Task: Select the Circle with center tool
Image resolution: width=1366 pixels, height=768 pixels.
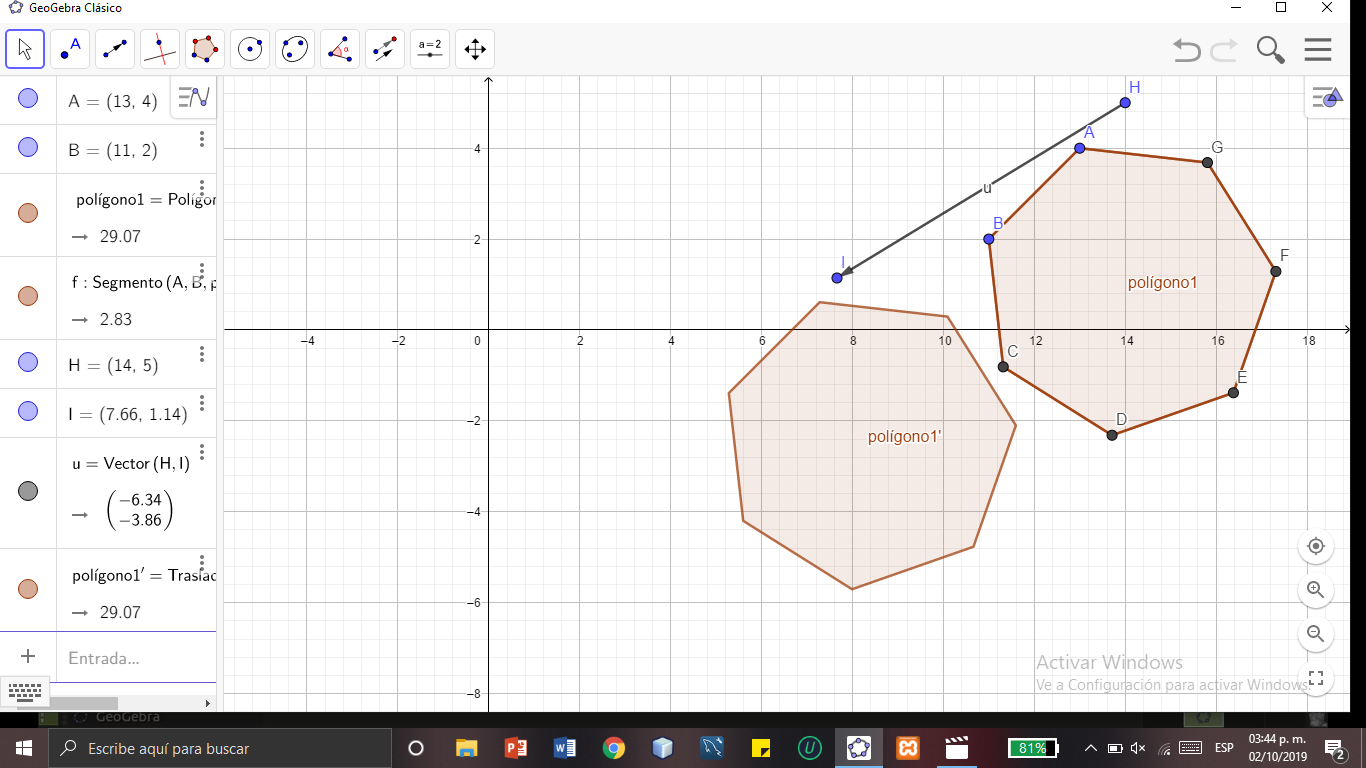Action: (x=249, y=48)
